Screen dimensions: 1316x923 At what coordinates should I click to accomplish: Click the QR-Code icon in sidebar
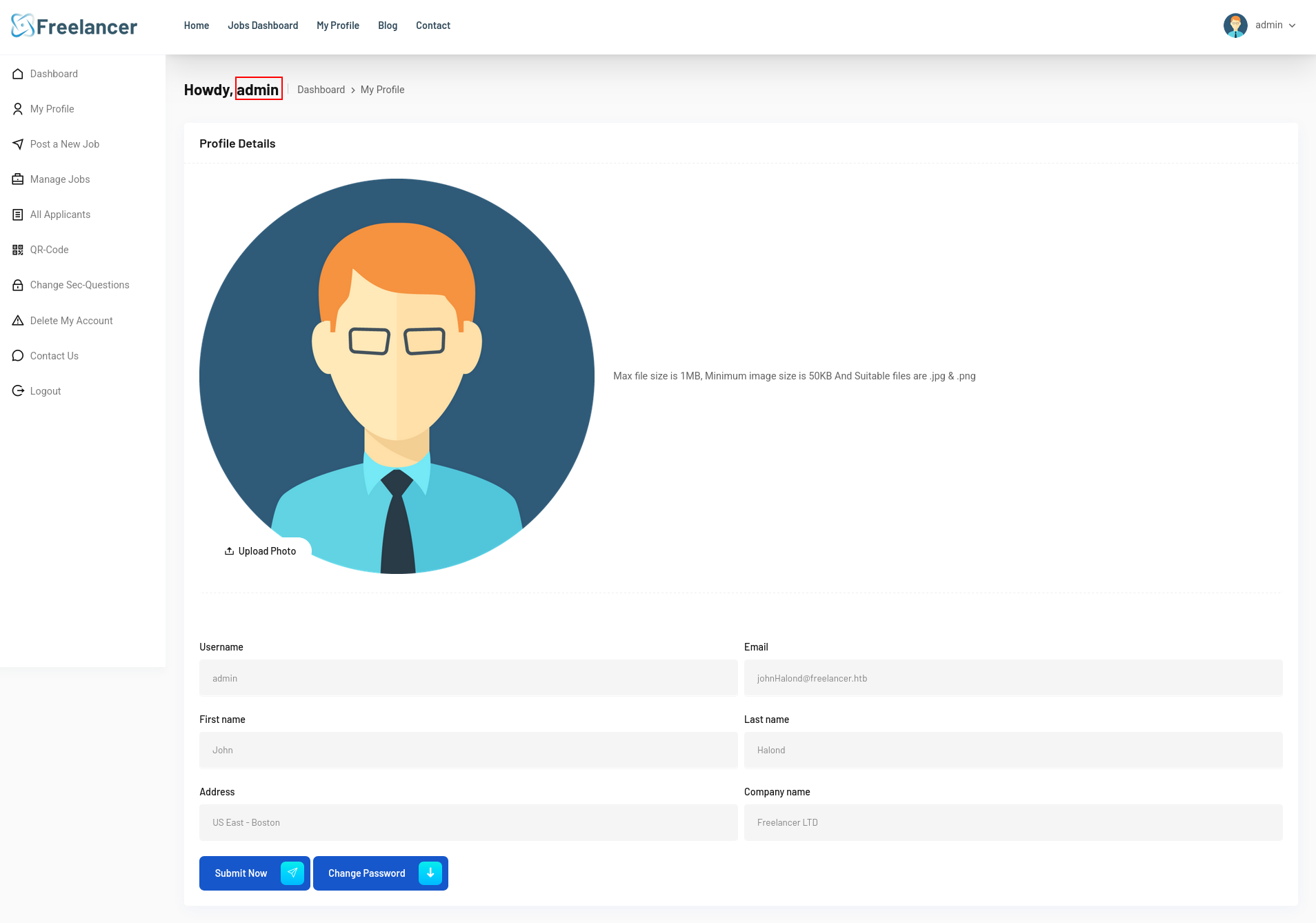pyautogui.click(x=18, y=250)
